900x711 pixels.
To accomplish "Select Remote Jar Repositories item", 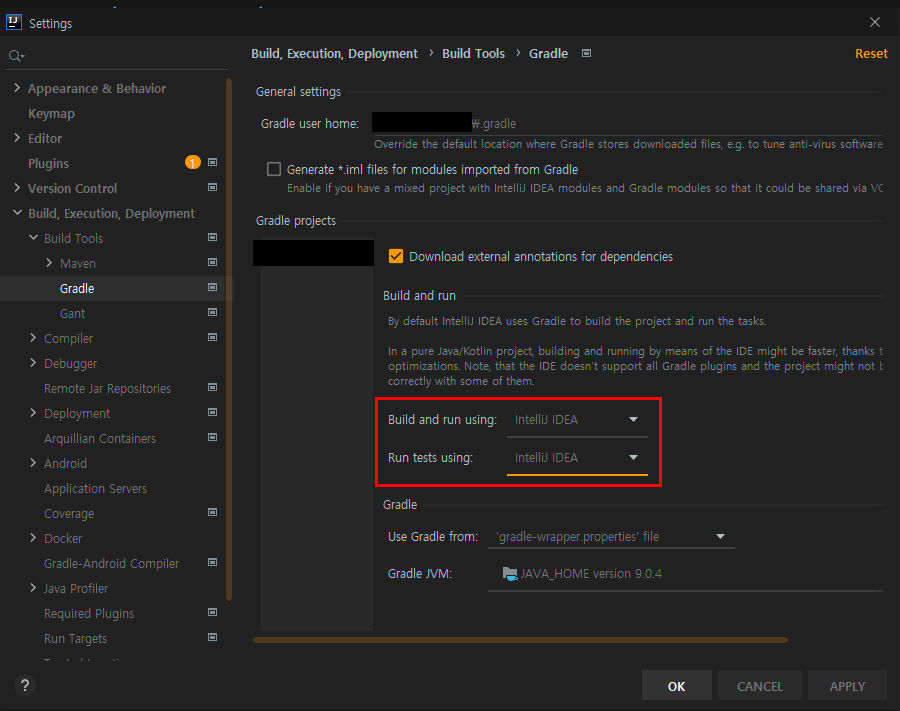I will tap(107, 388).
